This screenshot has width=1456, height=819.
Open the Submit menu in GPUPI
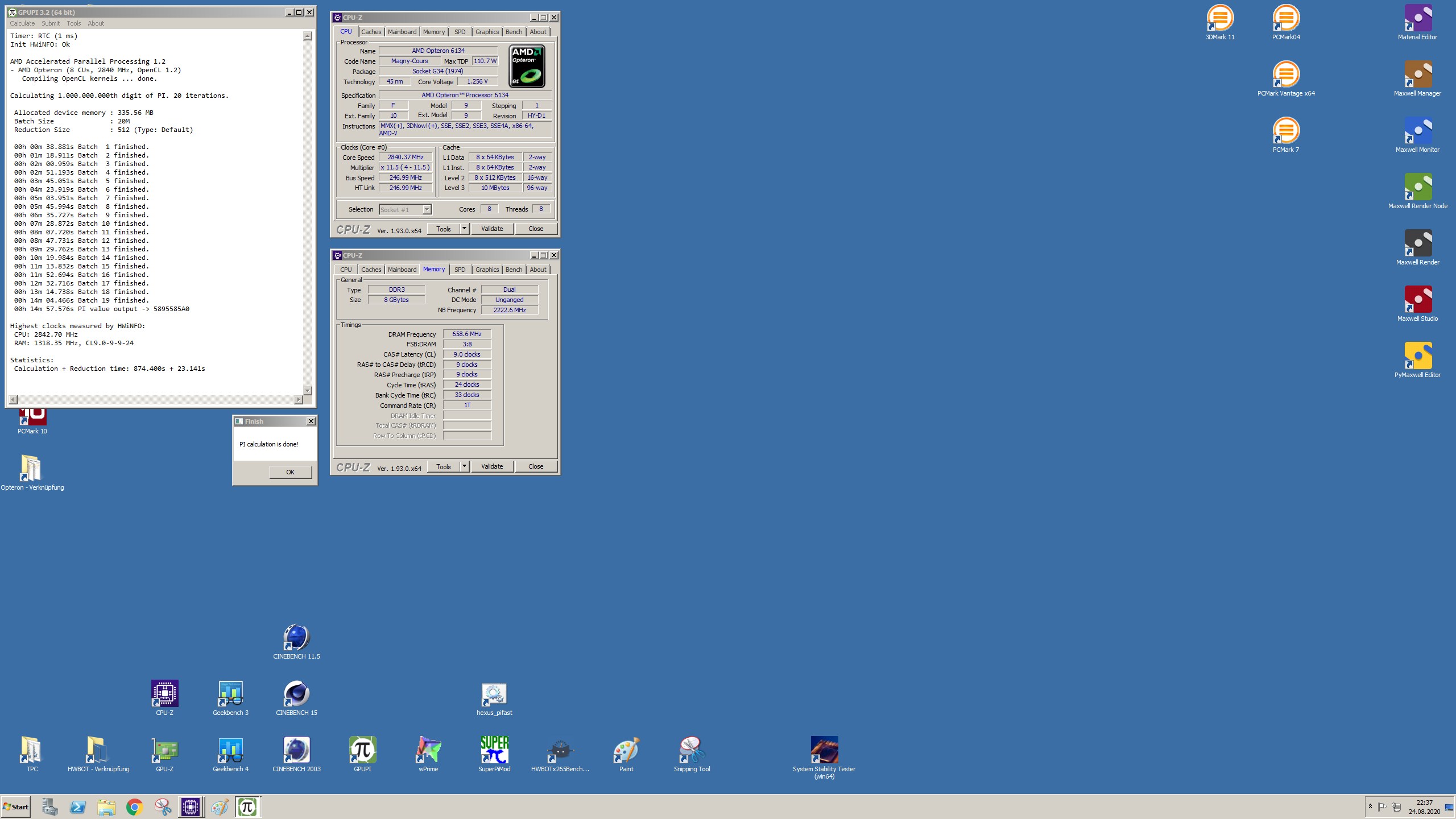coord(51,23)
